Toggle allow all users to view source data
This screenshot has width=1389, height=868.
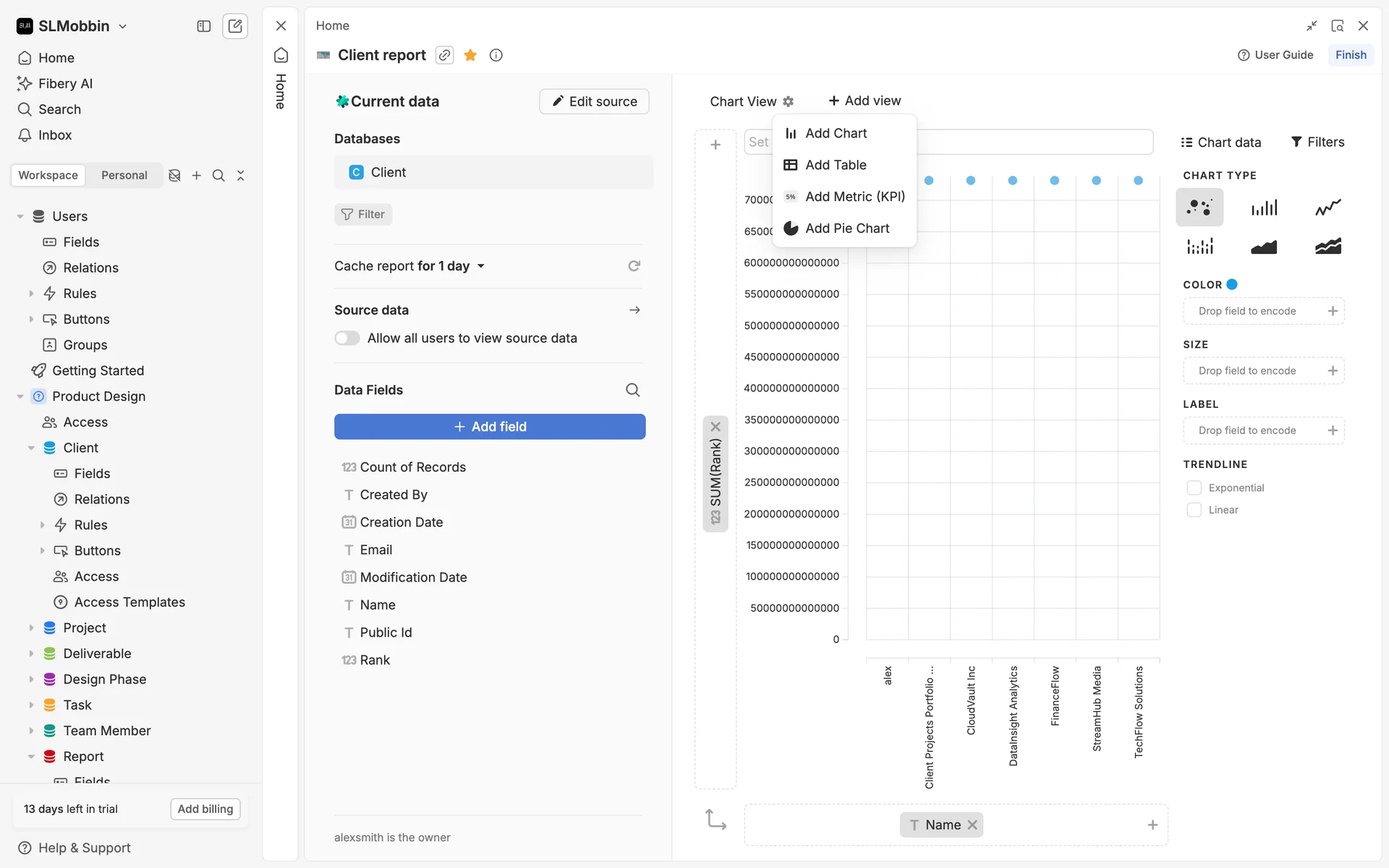pyautogui.click(x=347, y=339)
